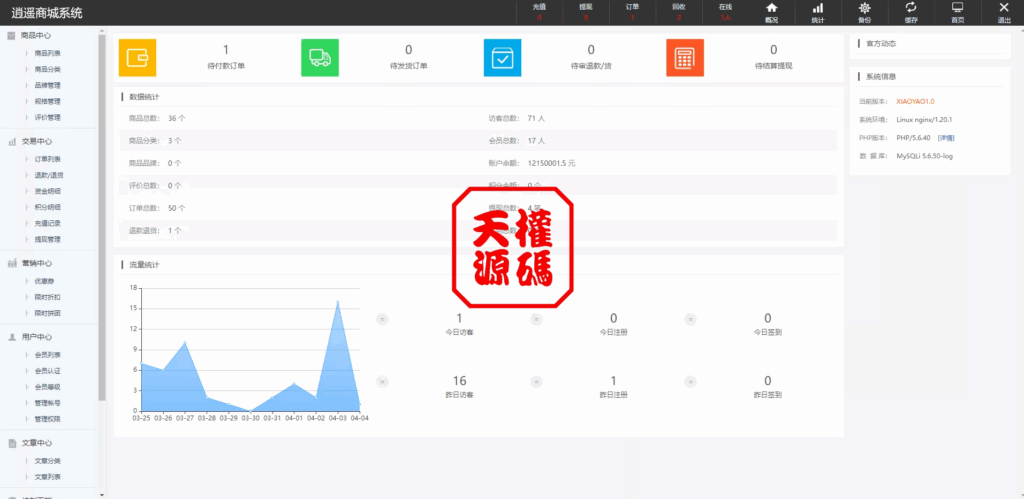This screenshot has width=1024, height=499.
Task: Clear cache with the 缓存 refresh icon
Action: click(x=910, y=8)
